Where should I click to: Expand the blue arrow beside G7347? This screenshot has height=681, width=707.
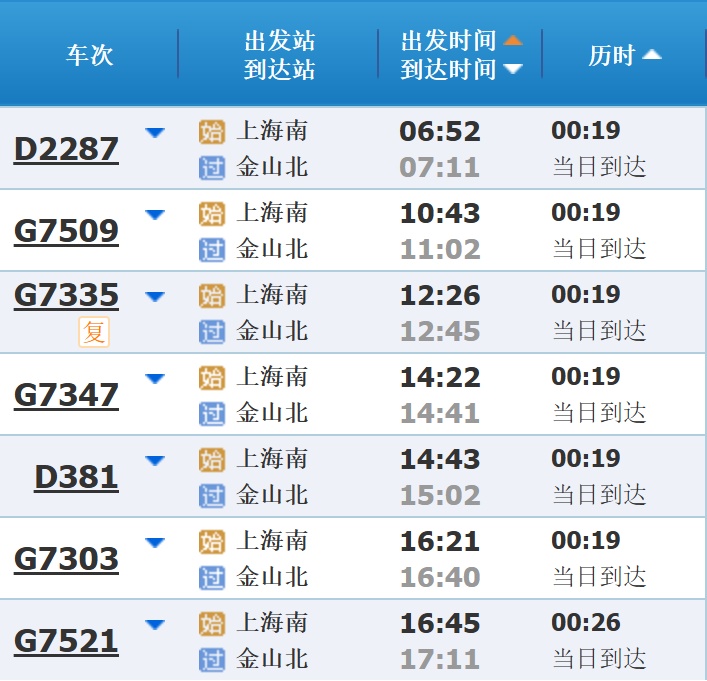tap(155, 378)
